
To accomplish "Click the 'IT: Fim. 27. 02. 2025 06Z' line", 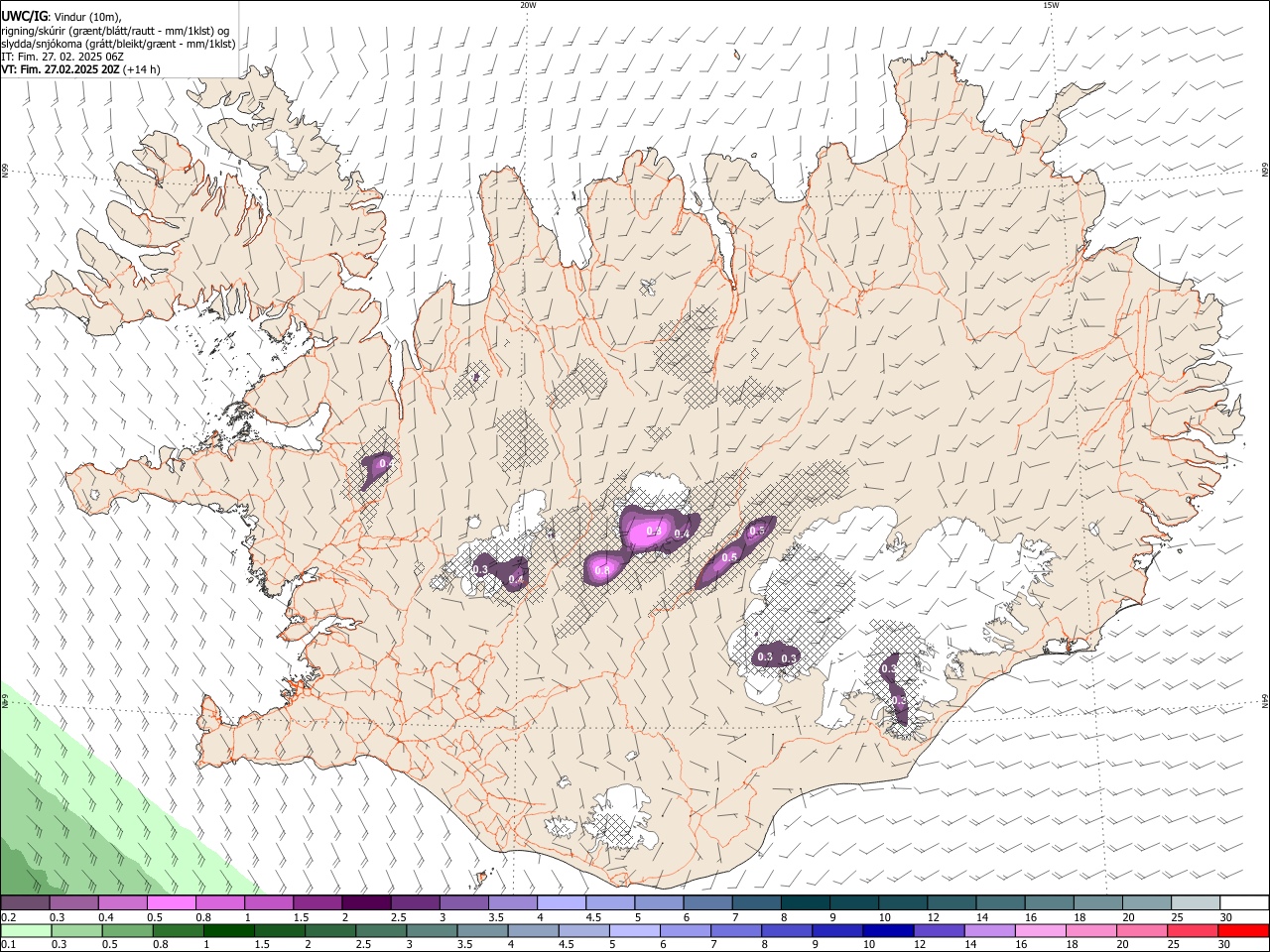I will (63, 57).
